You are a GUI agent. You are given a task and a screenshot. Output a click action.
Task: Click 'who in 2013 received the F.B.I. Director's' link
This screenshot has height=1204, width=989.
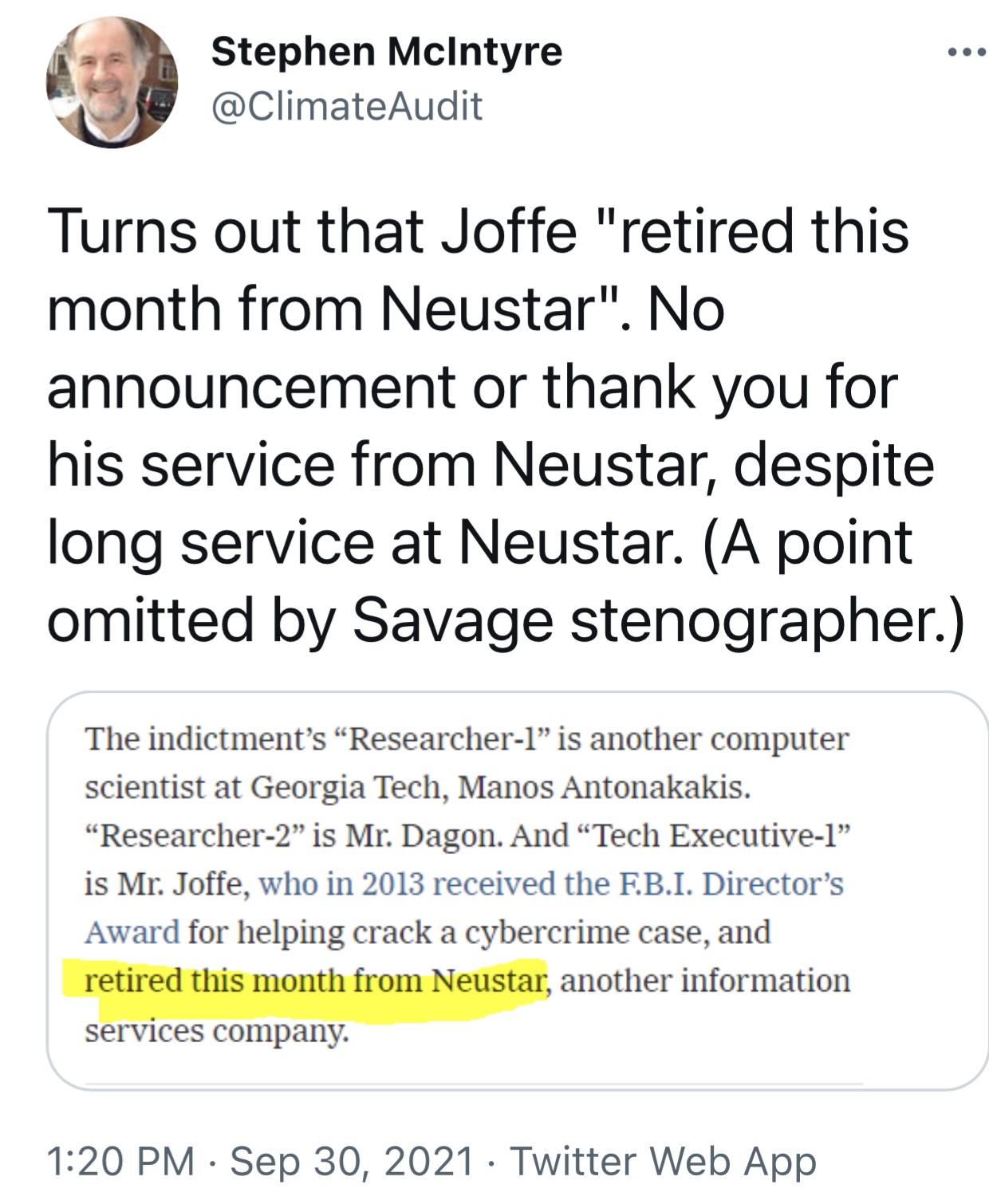(x=552, y=884)
